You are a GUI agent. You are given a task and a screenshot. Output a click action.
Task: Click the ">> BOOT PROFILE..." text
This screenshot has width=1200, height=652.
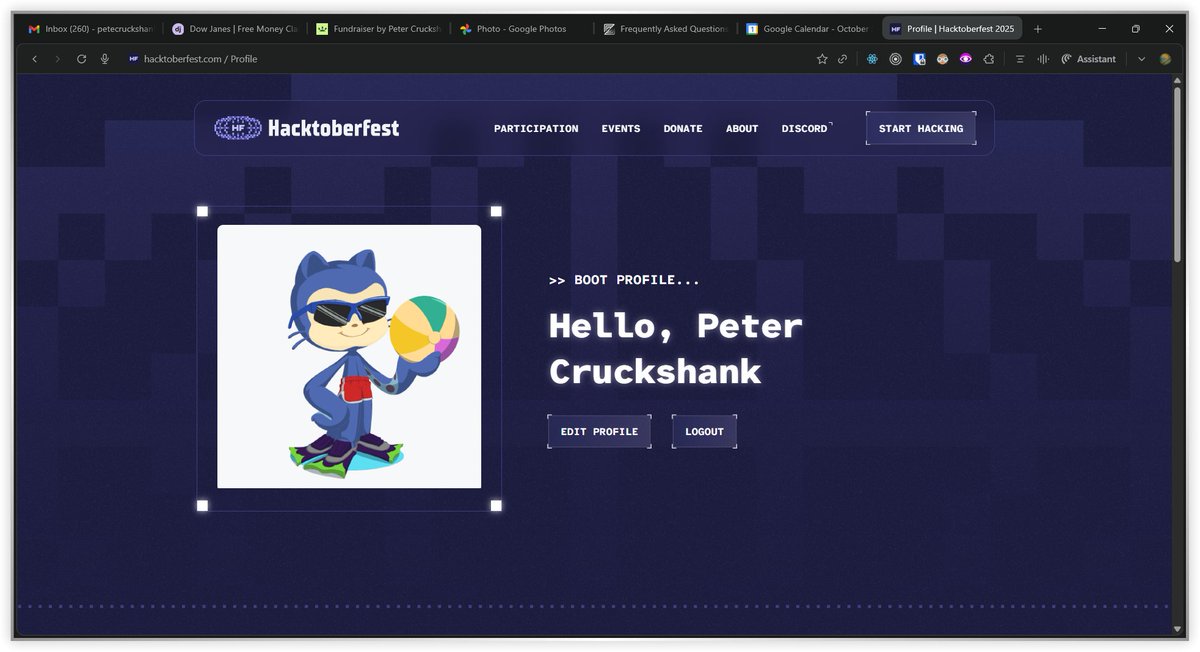pyautogui.click(x=624, y=280)
